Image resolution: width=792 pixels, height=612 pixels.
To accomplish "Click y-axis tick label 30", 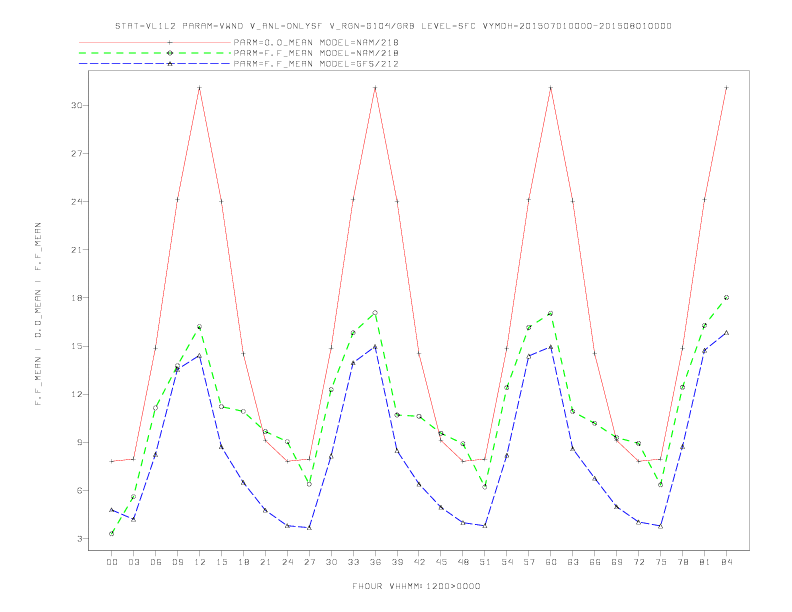I will click(76, 106).
